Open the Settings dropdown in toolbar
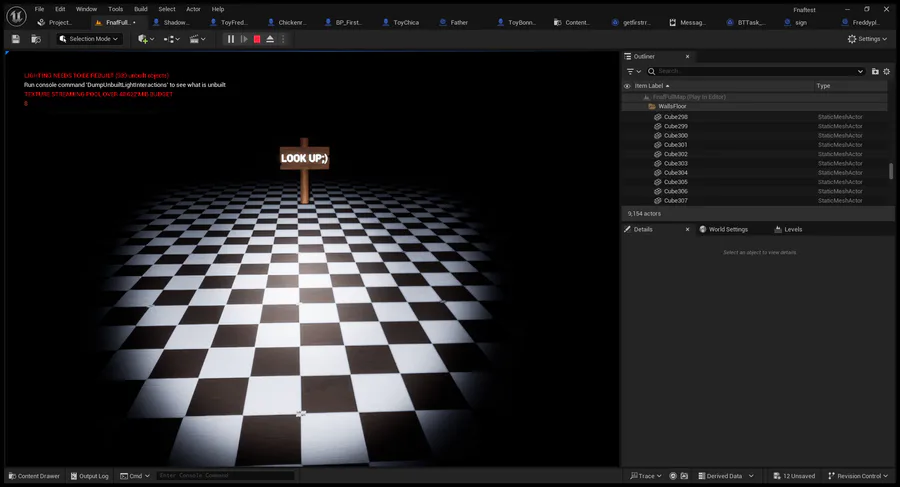The image size is (900, 487). coord(868,39)
